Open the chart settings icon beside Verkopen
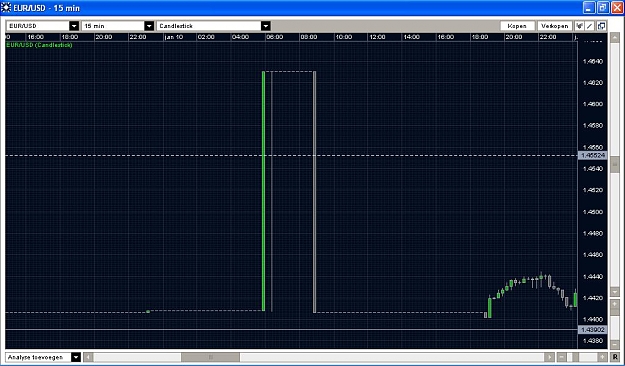This screenshot has width=625, height=366. click(580, 26)
